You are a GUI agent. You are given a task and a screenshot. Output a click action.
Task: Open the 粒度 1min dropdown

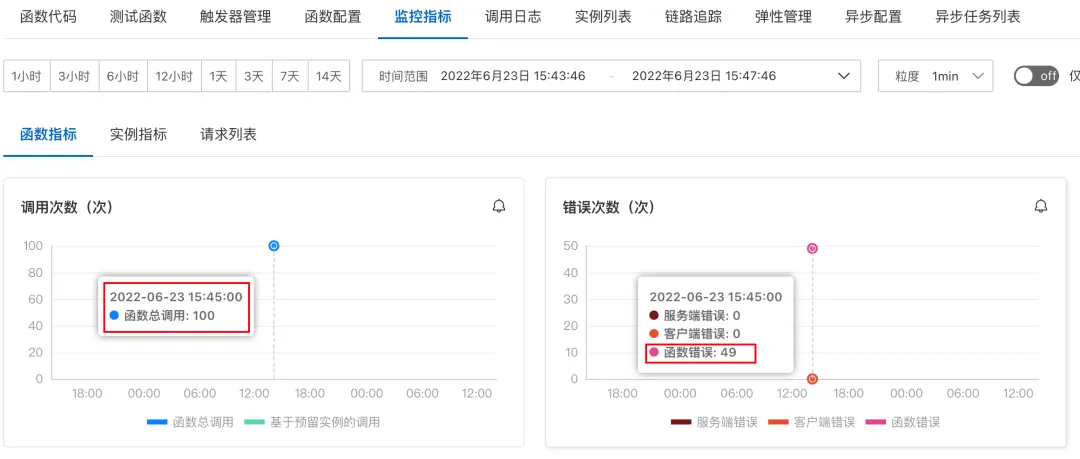tap(935, 76)
